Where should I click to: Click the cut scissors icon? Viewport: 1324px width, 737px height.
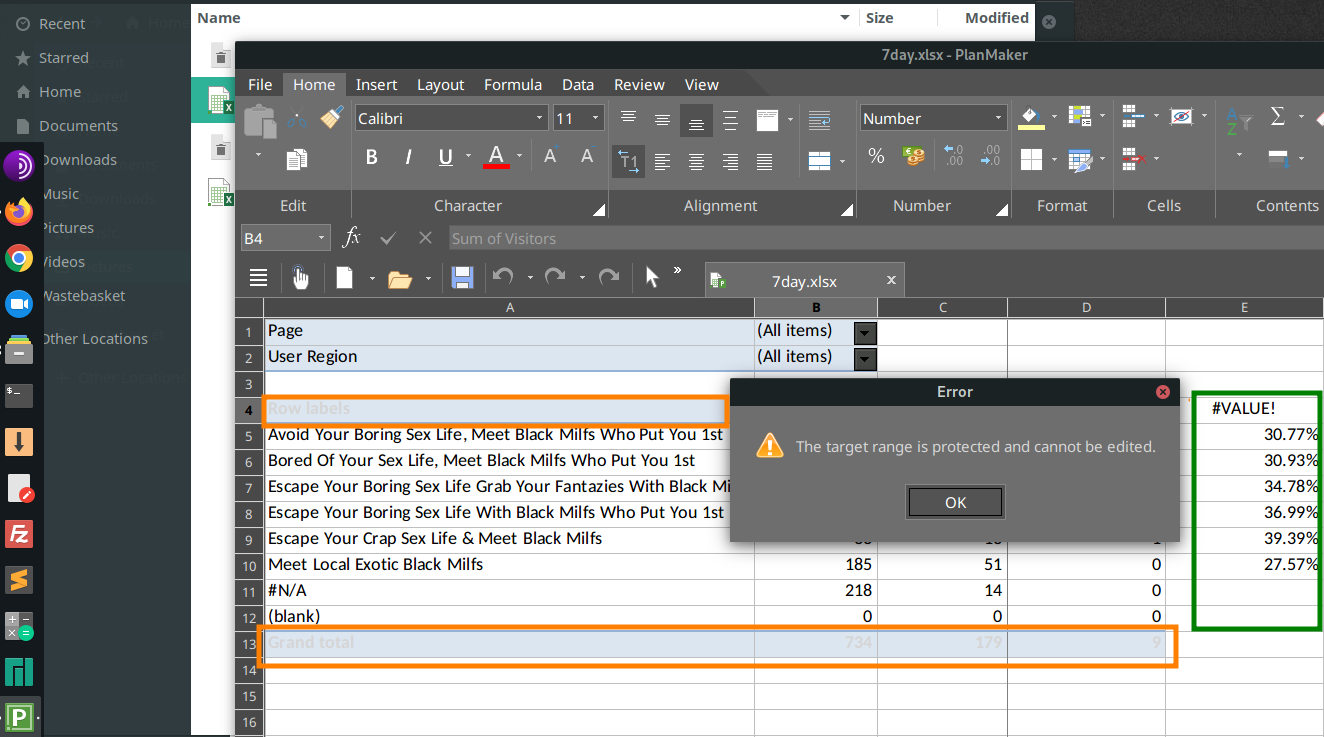pos(297,118)
